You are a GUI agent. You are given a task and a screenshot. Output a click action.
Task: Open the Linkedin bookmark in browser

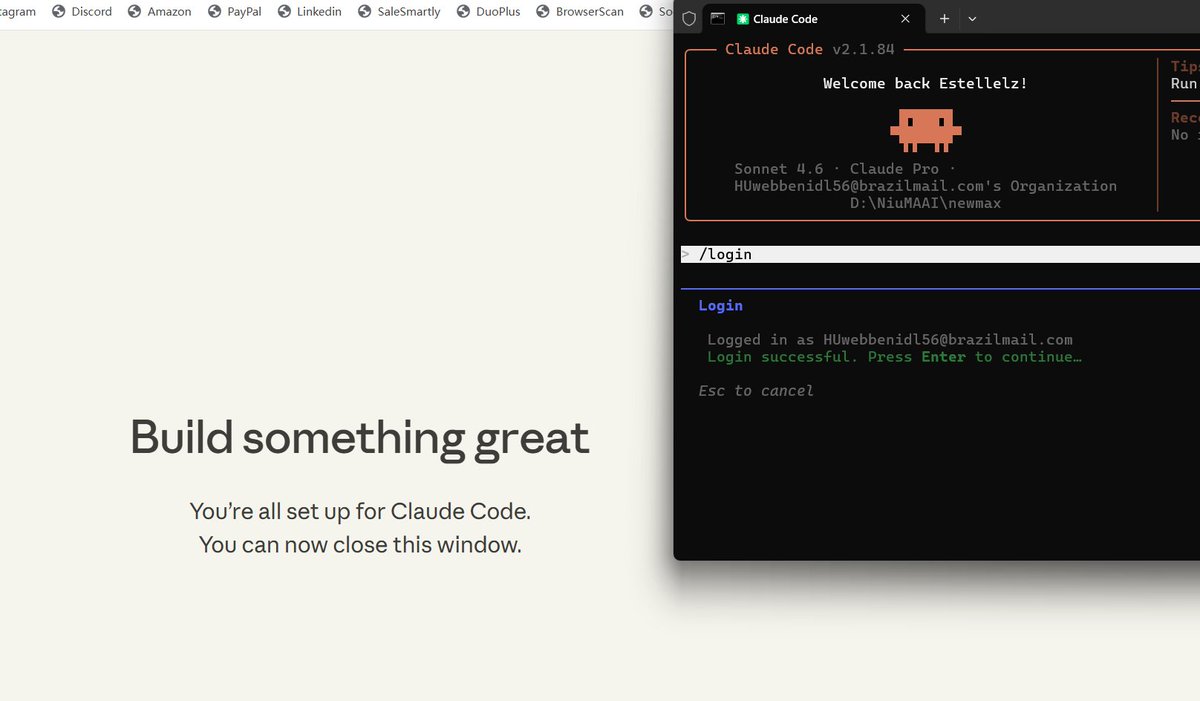coord(310,12)
